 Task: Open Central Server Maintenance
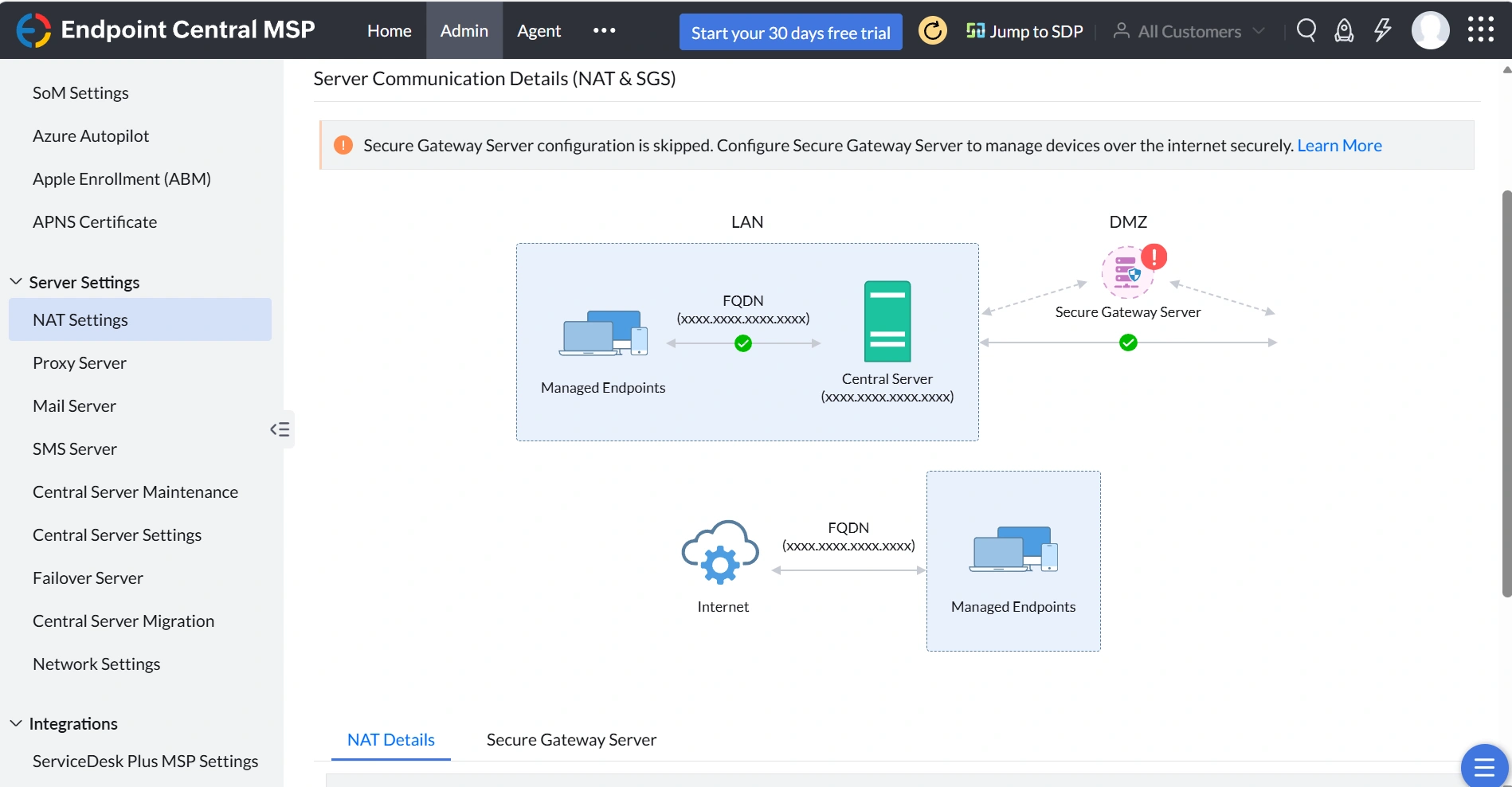(x=135, y=492)
